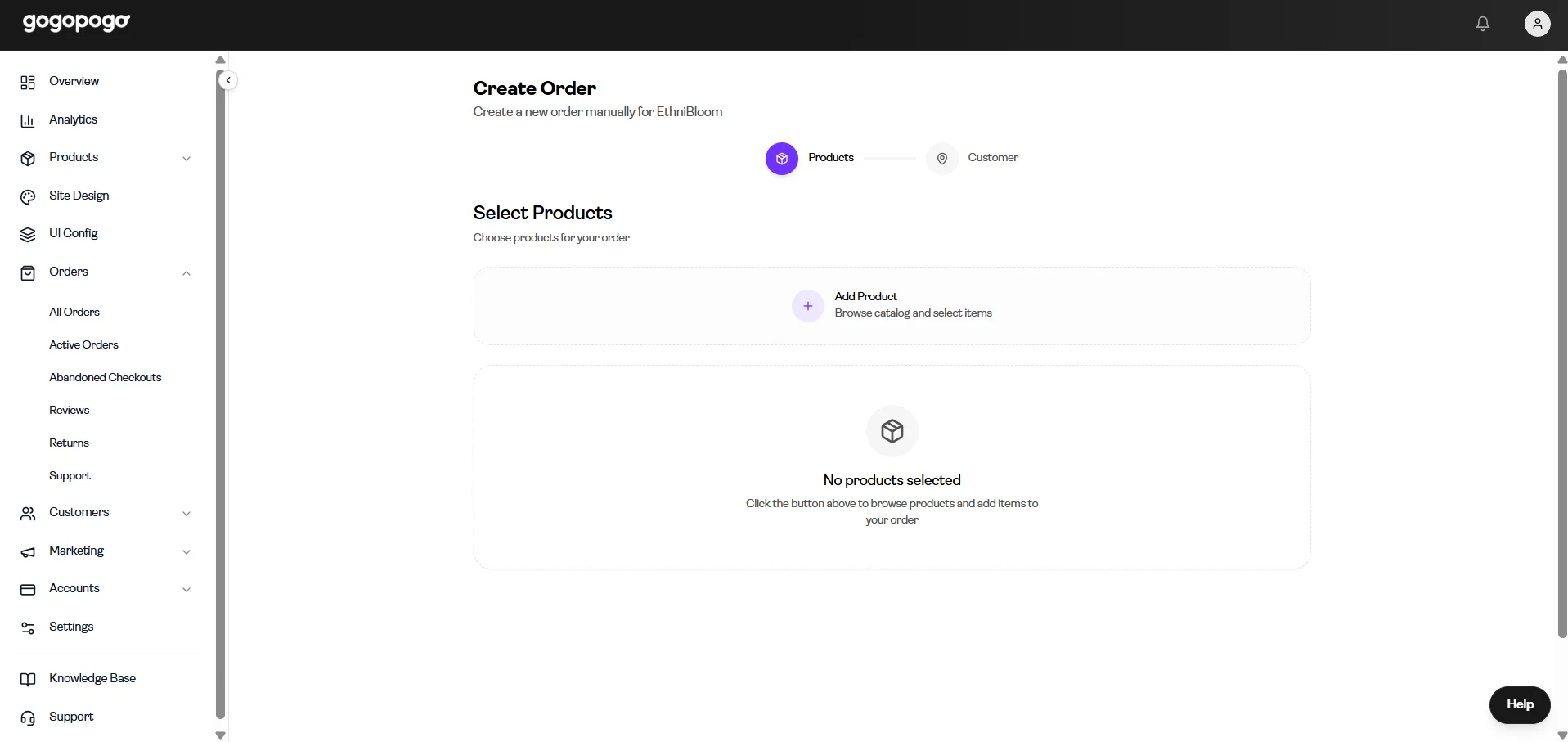
Task: Open the user profile avatar
Action: [1537, 24]
